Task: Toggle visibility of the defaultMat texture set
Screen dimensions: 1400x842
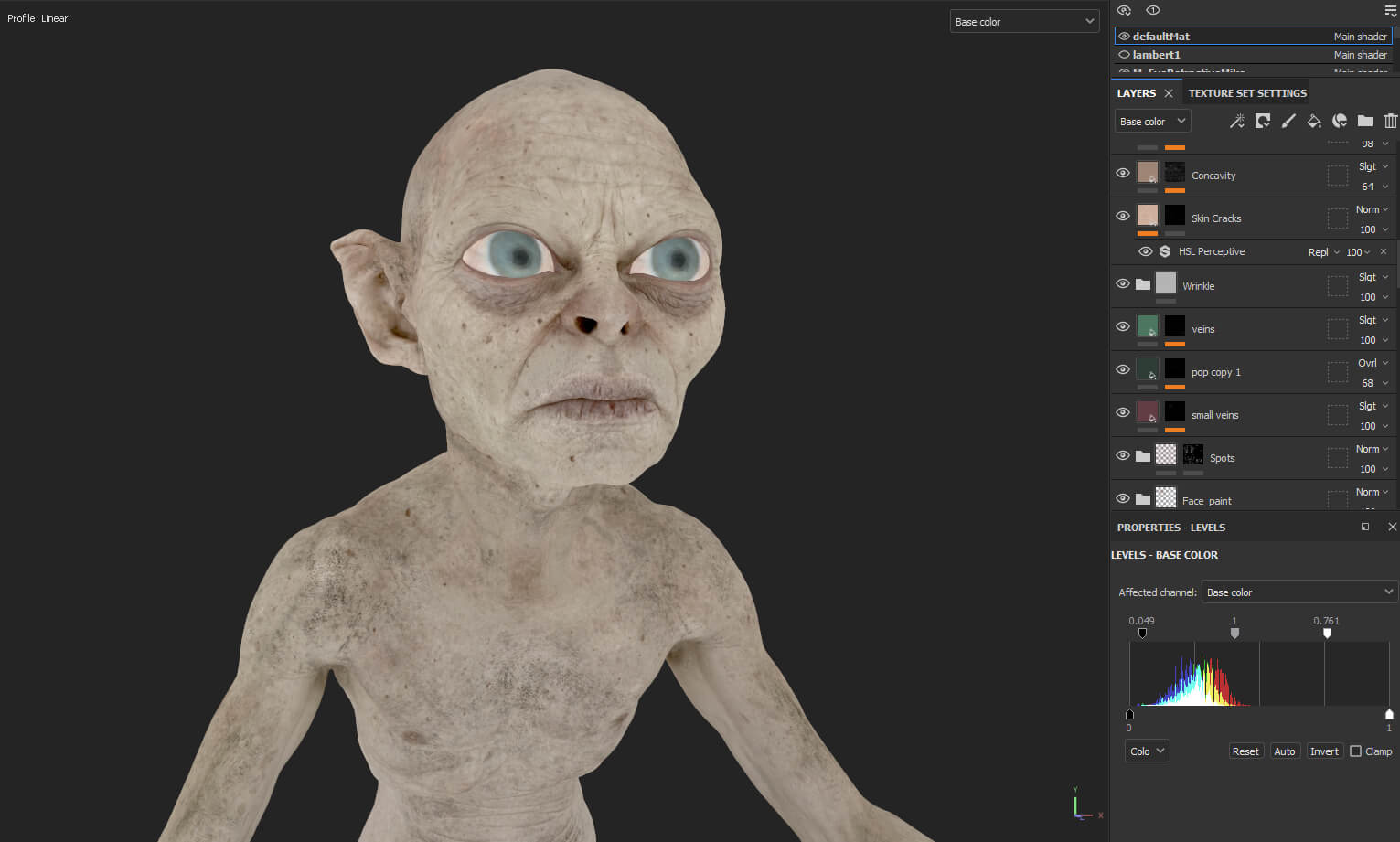Action: point(1124,37)
